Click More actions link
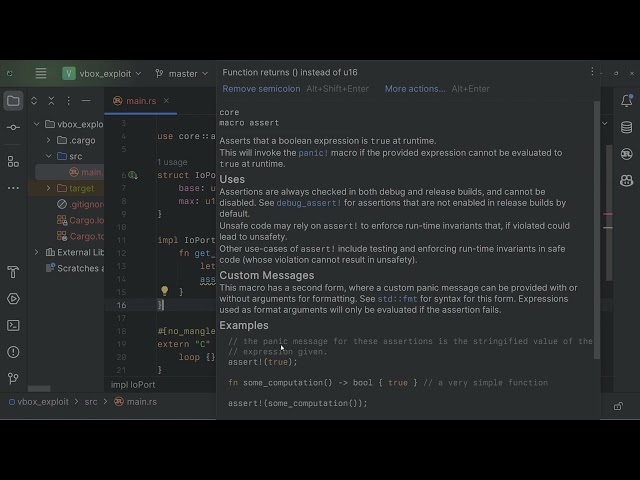This screenshot has width=640, height=480. [415, 89]
